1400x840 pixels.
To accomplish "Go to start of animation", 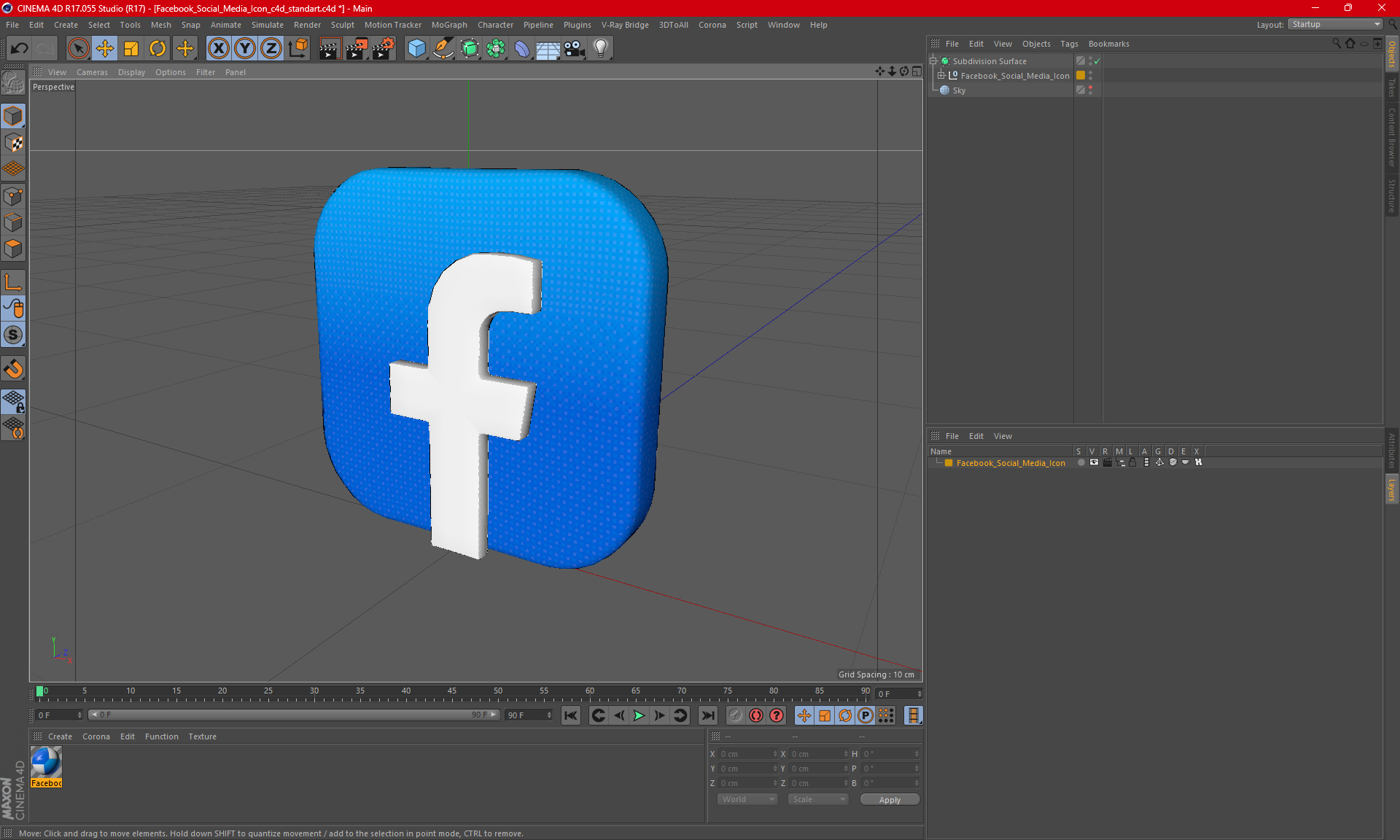I will 571,715.
